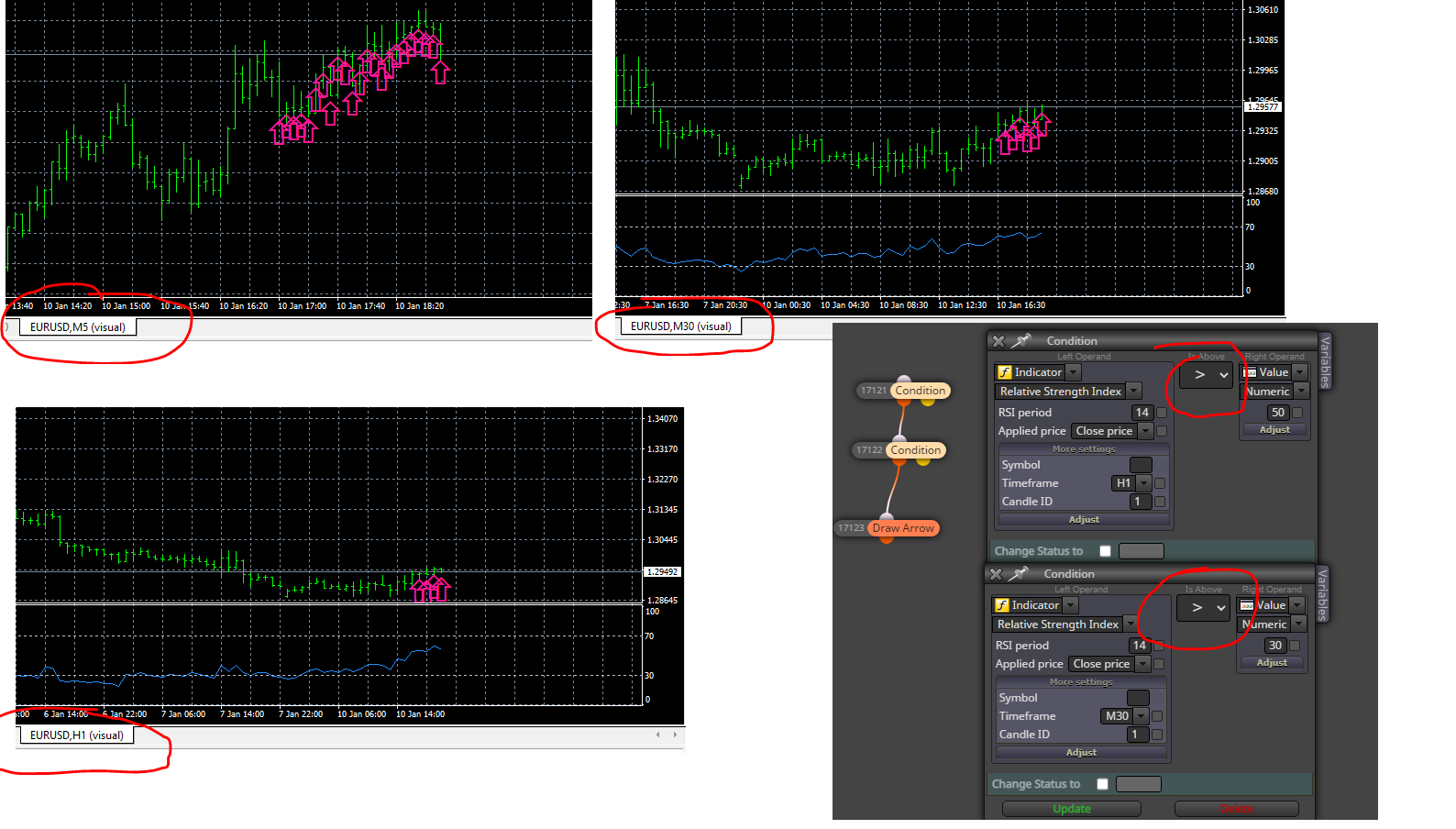Switch to EURUSD,H1 (visual) chart tab

point(76,735)
